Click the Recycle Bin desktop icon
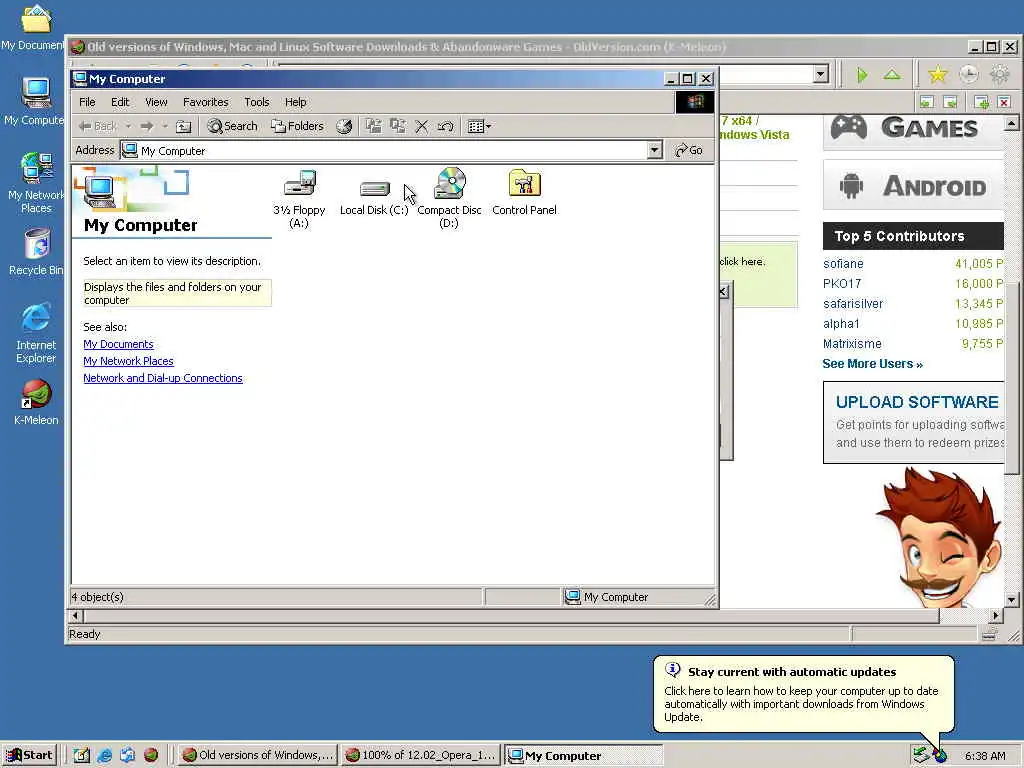1024x768 pixels. tap(37, 251)
